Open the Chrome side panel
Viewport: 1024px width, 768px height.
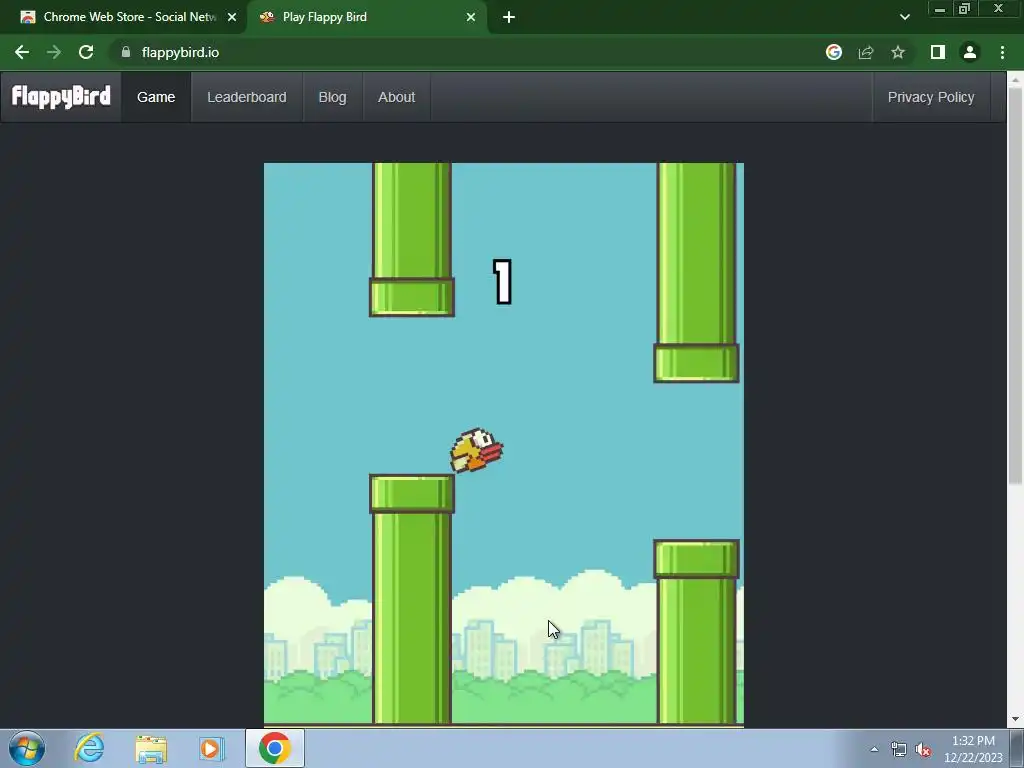pyautogui.click(x=938, y=52)
